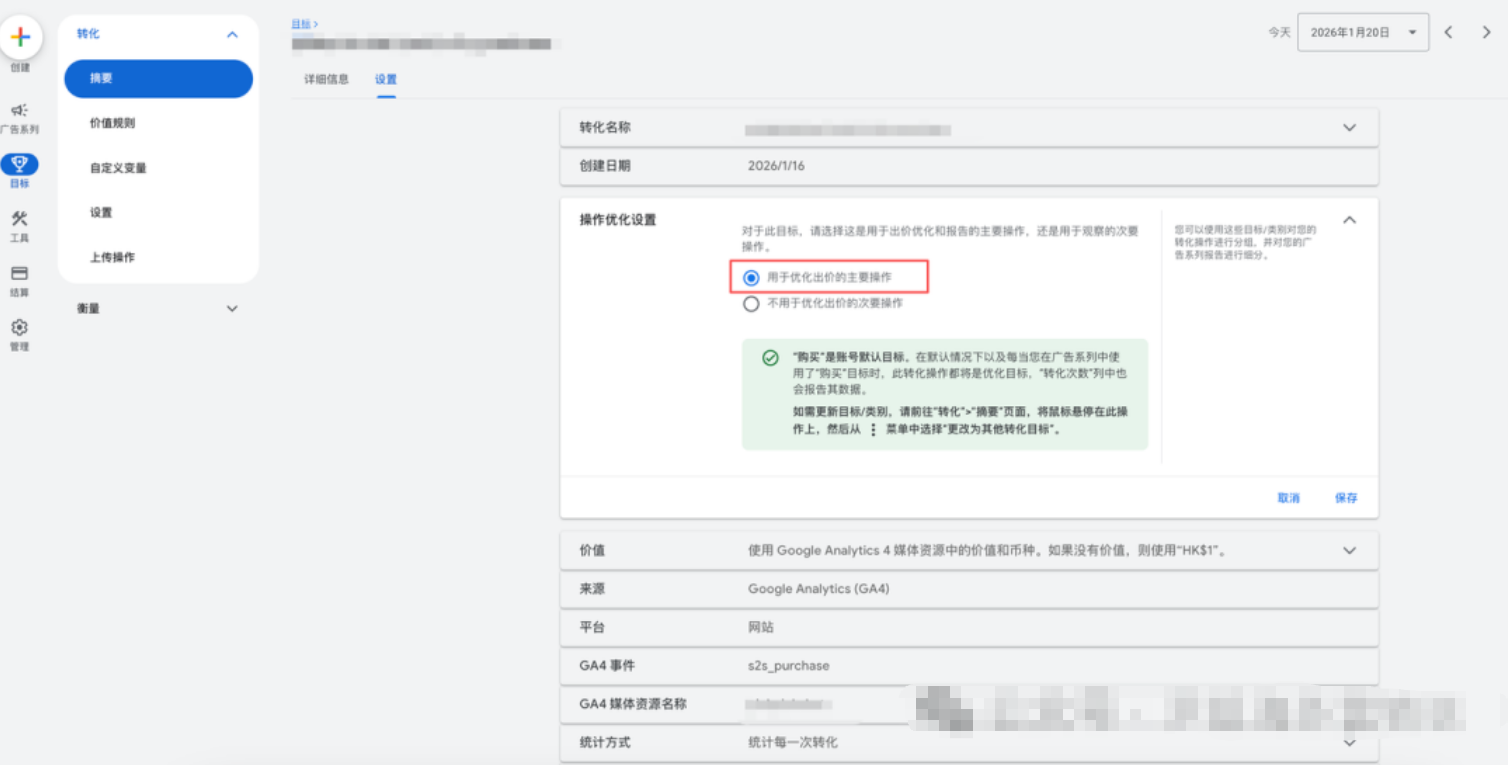Click the 保存 button

click(x=1346, y=497)
